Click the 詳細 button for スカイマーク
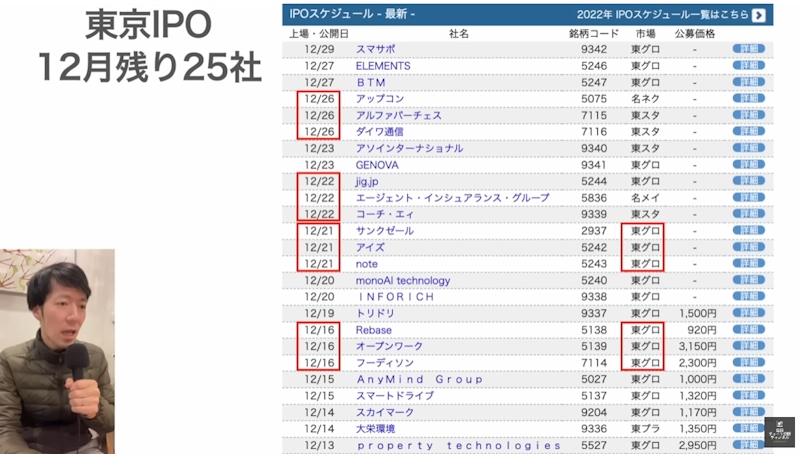The image size is (800, 454). [748, 412]
